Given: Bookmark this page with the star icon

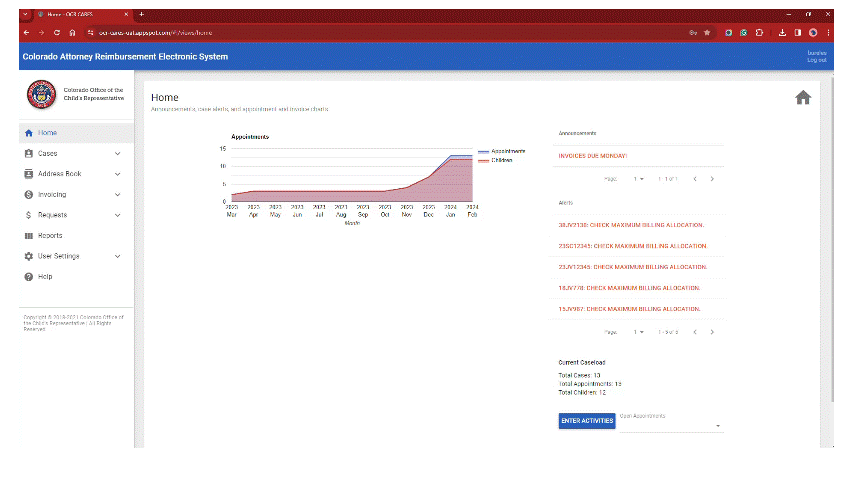Looking at the screenshot, I should coord(707,33).
